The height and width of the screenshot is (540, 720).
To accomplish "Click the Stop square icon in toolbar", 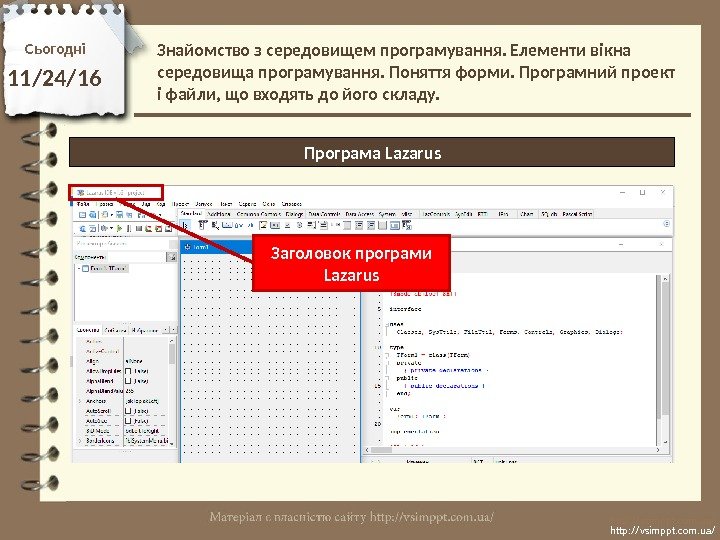I will tap(139, 228).
